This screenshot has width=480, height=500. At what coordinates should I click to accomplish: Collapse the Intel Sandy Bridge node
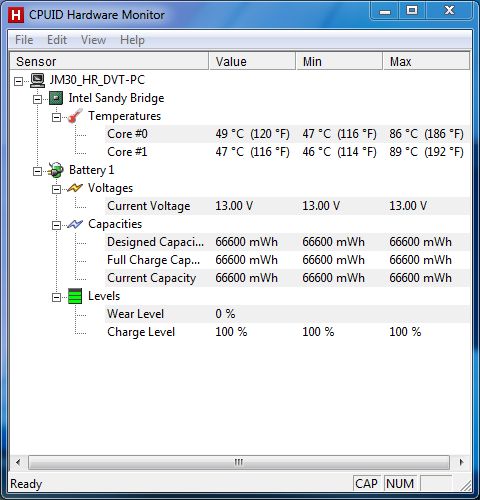tap(38, 99)
